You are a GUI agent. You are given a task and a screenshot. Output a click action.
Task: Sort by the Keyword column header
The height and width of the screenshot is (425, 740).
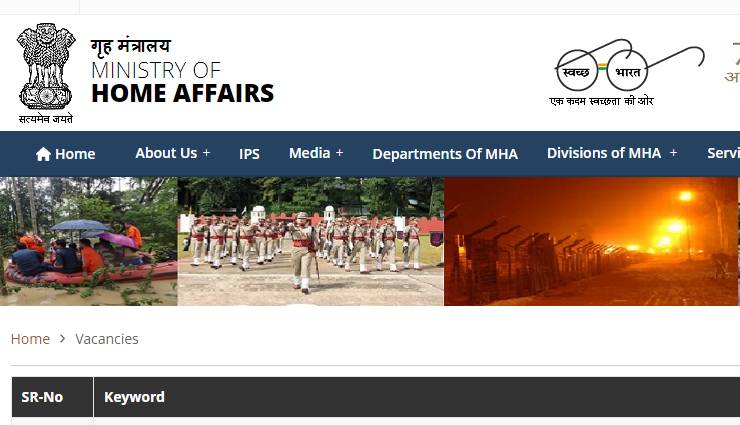click(135, 397)
